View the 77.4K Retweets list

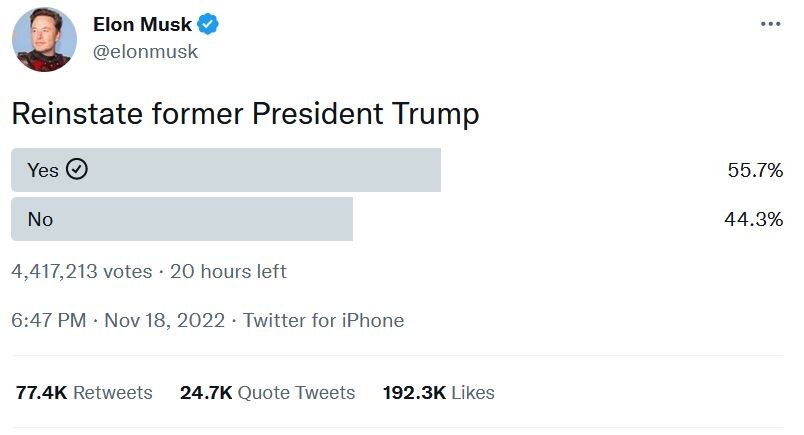pyautogui.click(x=84, y=393)
